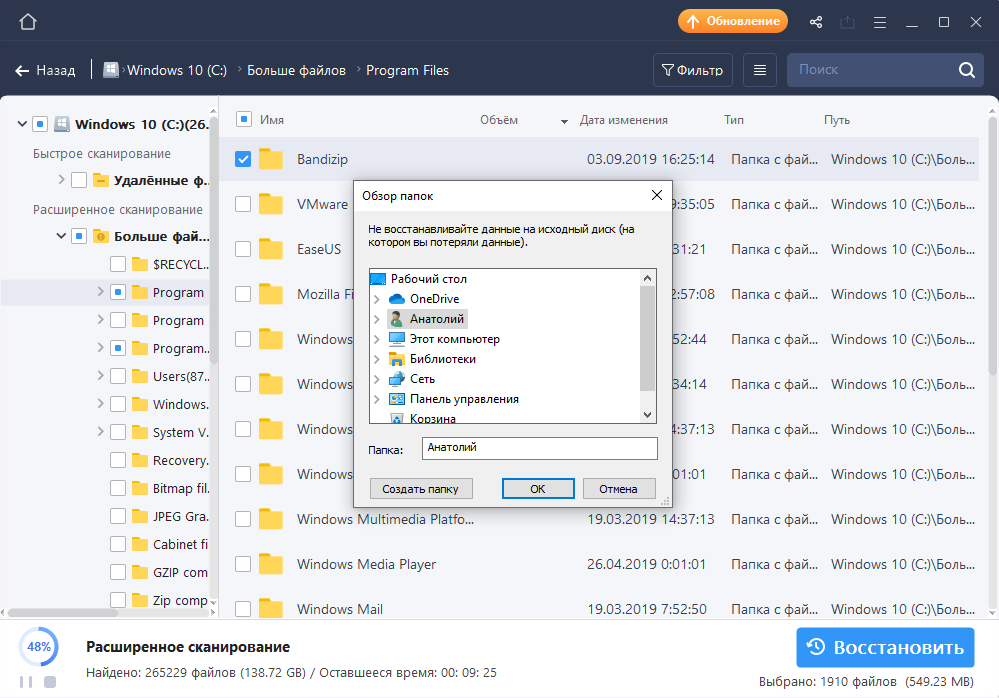Viewport: 999px width, 698px height.
Task: Go to the home screen icon
Action: pyautogui.click(x=28, y=22)
